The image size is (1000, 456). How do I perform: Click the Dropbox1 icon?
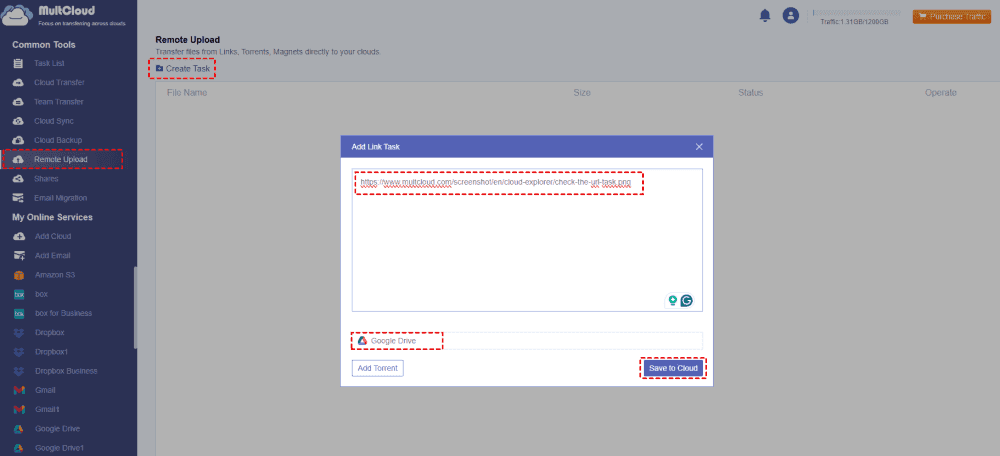19,352
